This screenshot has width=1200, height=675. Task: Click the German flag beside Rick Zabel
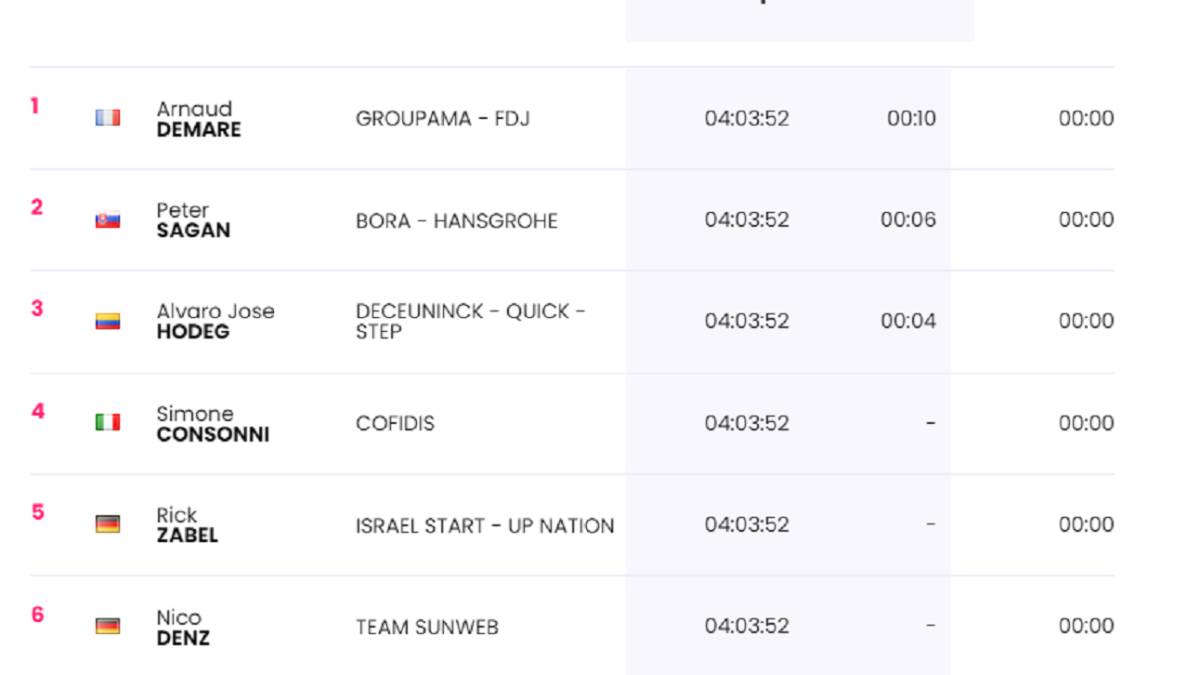pos(108,524)
